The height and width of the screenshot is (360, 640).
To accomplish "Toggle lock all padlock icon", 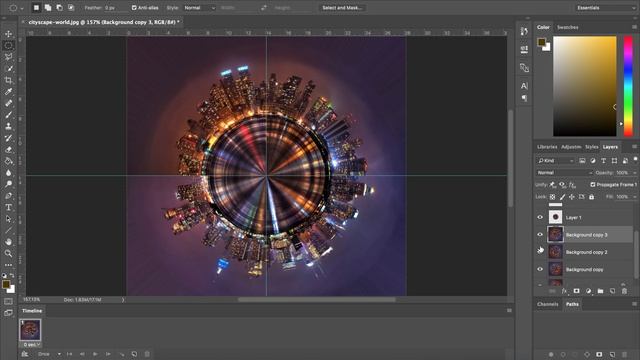I will point(591,197).
